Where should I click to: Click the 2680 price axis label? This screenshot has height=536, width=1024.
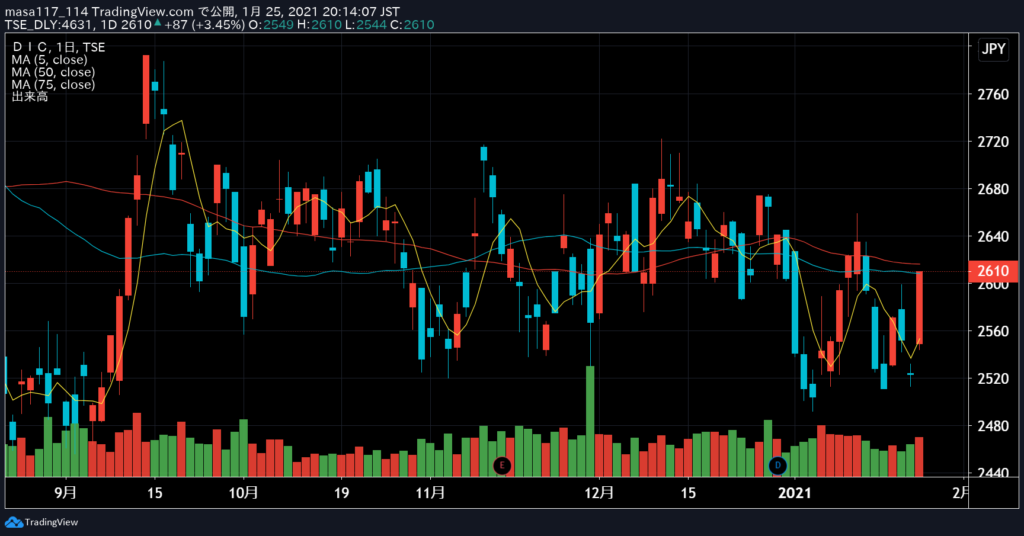(x=993, y=189)
